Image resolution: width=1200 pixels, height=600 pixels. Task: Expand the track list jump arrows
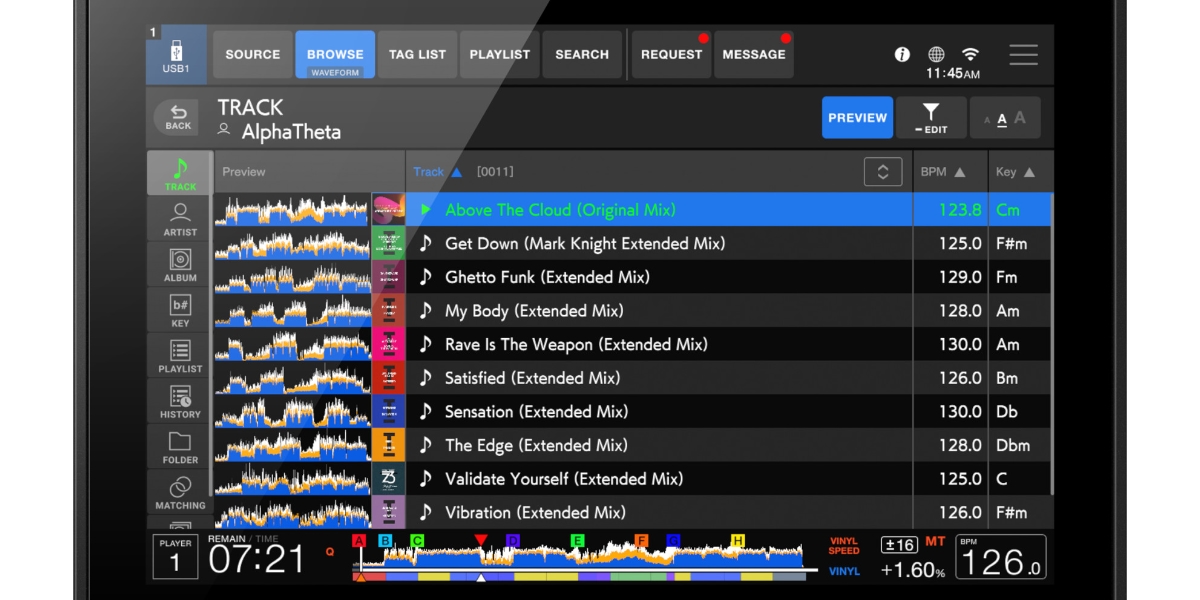tap(883, 172)
